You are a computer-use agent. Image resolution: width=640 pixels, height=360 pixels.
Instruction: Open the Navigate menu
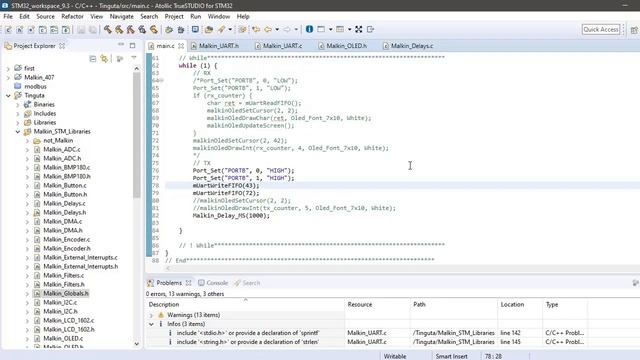(x=121, y=16)
